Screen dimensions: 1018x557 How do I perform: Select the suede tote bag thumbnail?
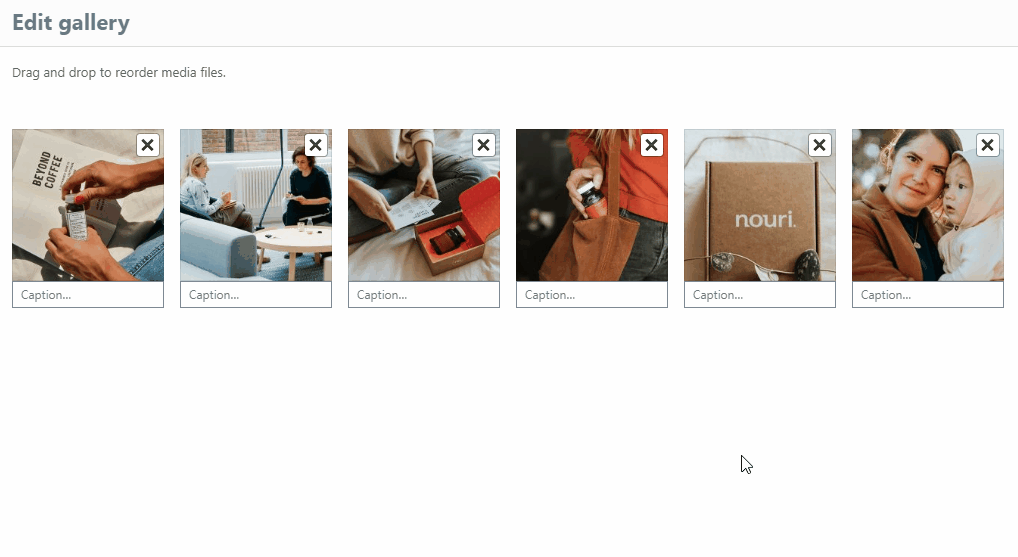[592, 205]
